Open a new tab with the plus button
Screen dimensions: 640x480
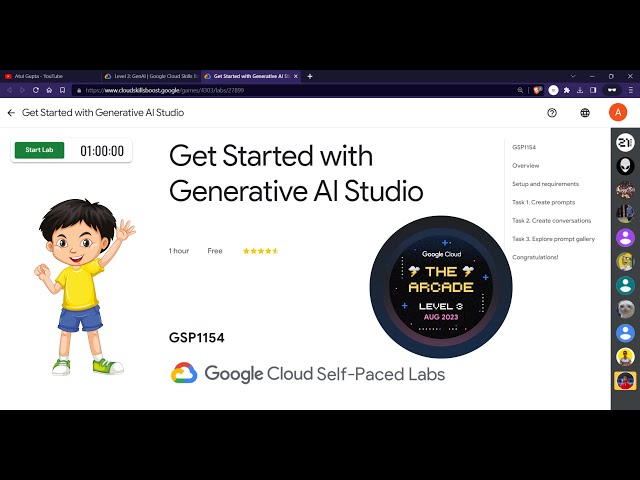(310, 76)
